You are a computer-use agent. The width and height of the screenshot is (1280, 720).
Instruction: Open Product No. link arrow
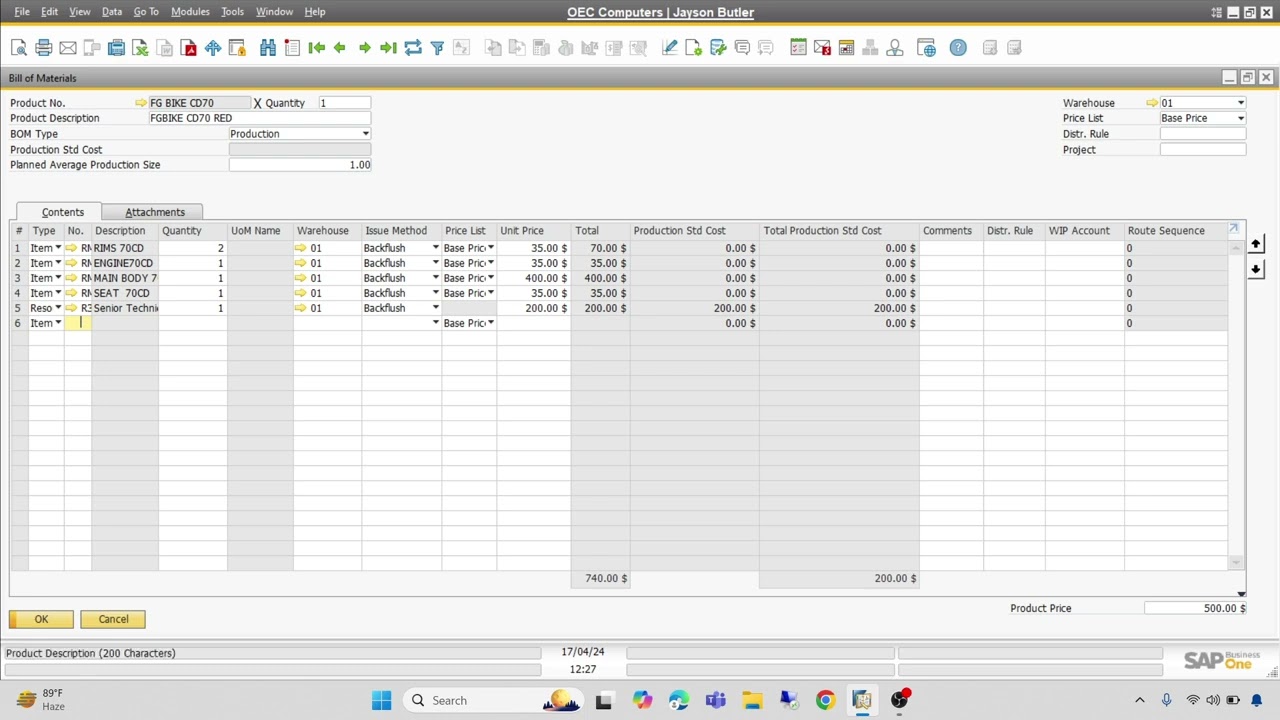click(x=141, y=103)
